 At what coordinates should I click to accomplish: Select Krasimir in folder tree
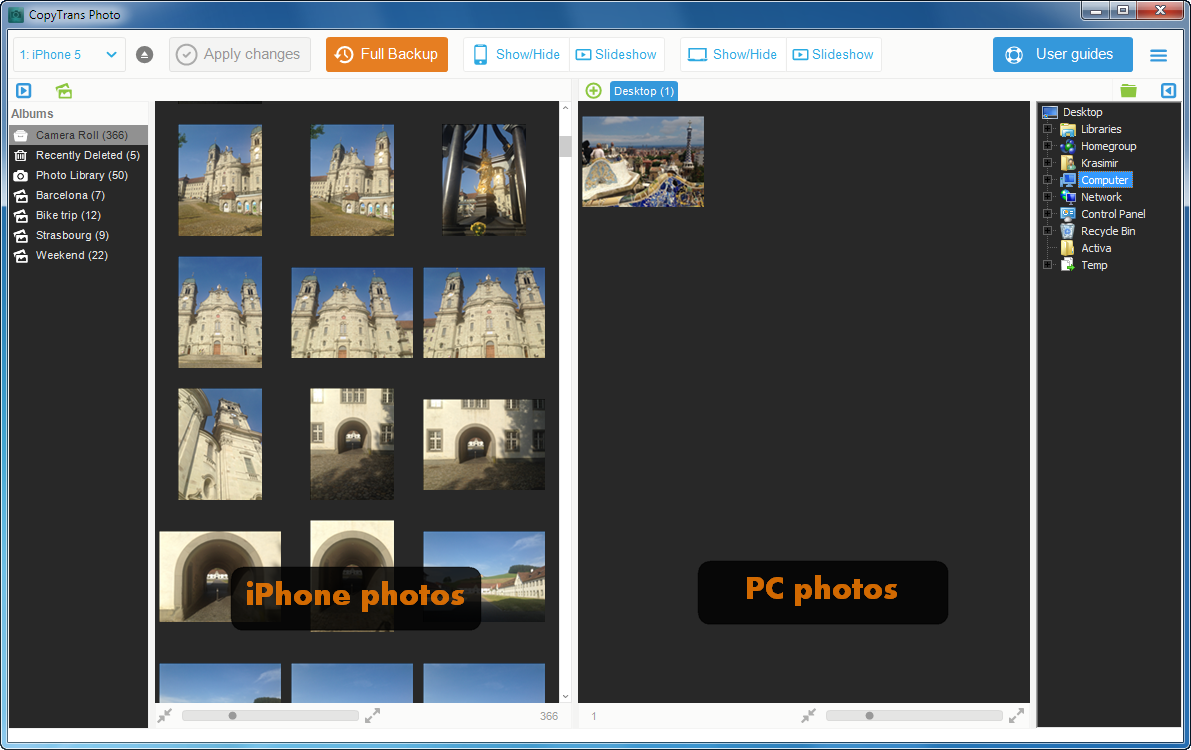click(1099, 163)
